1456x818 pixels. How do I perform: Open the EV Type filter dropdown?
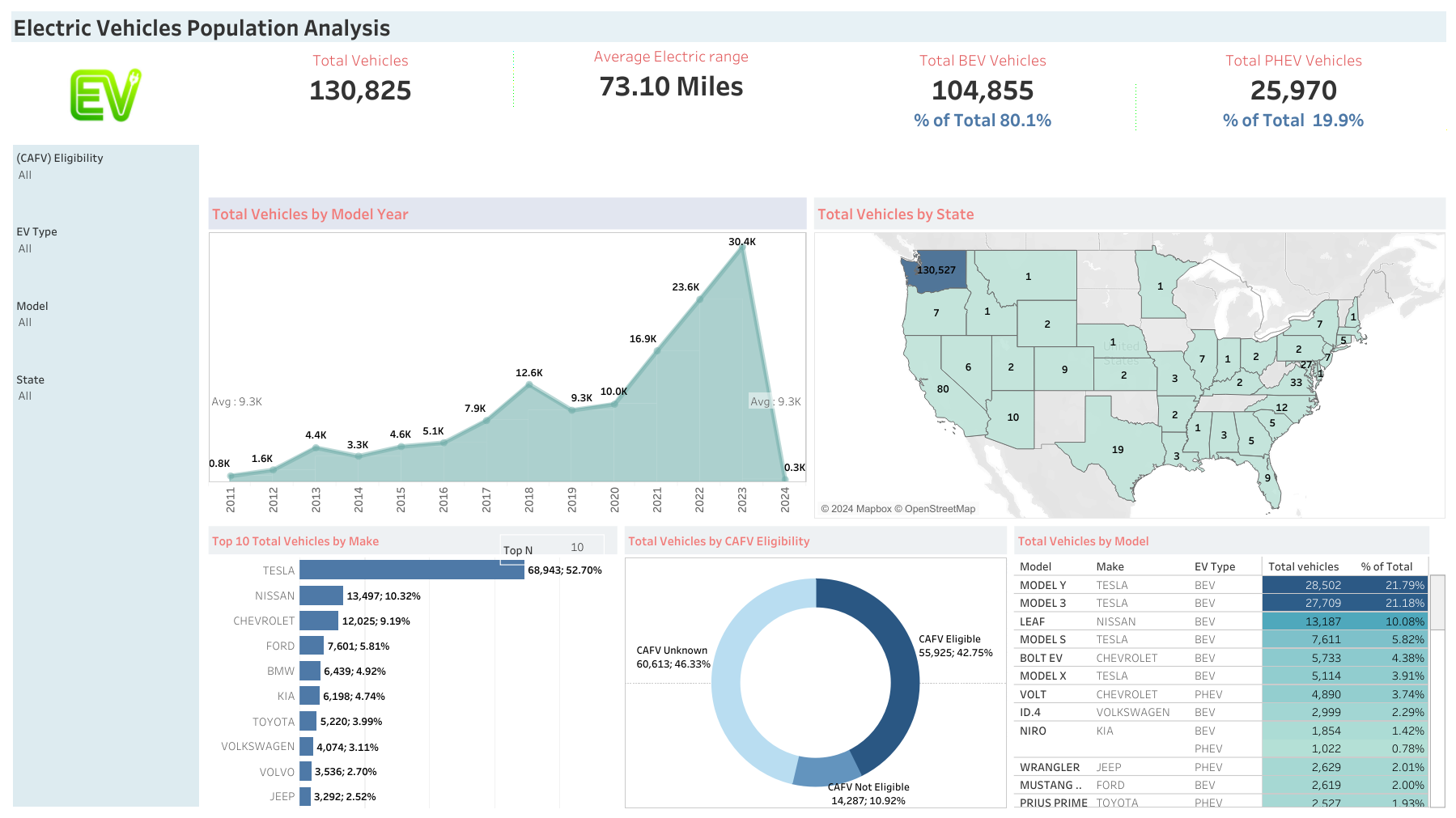click(x=105, y=248)
